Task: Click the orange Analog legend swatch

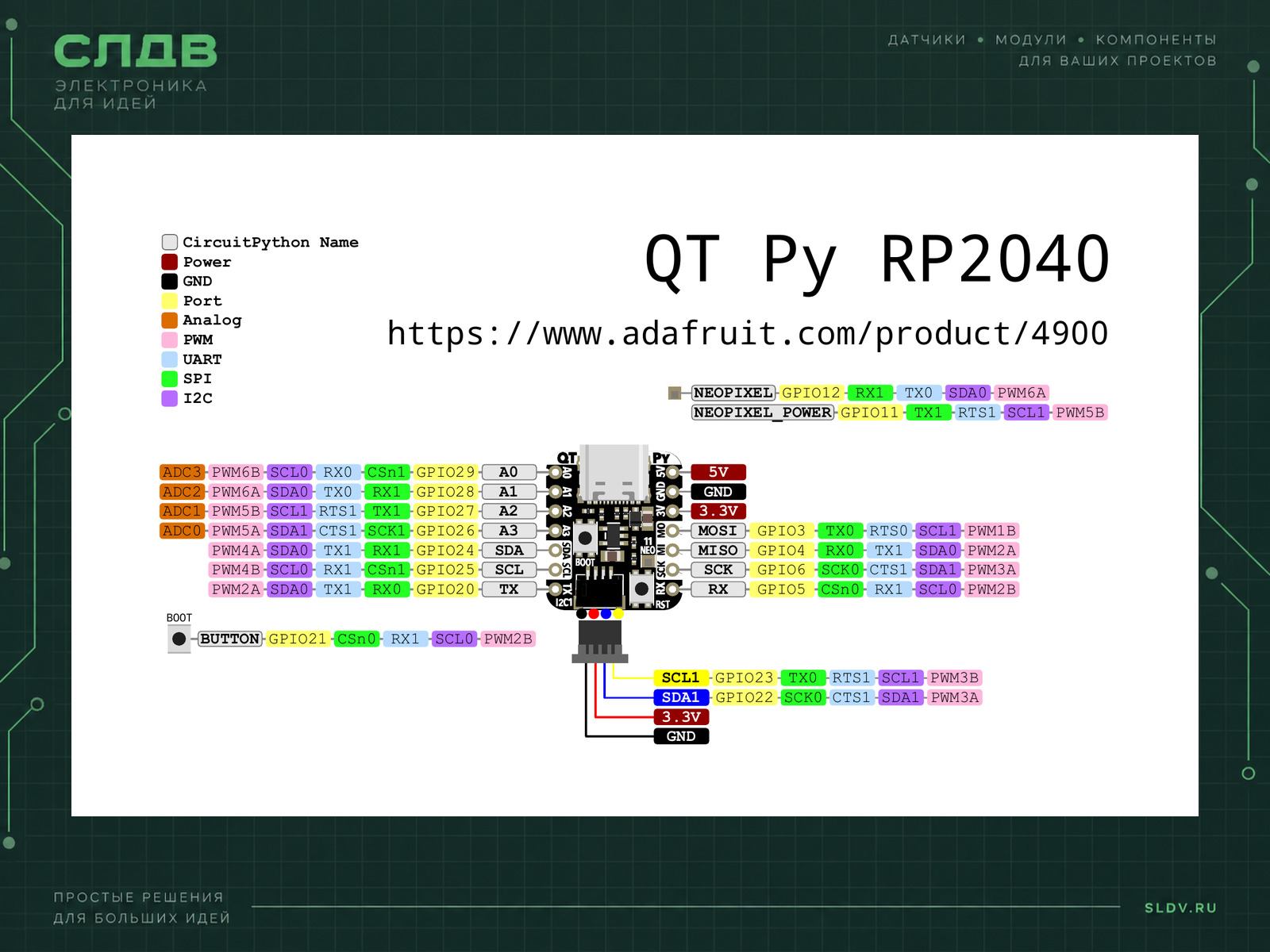Action: [169, 320]
